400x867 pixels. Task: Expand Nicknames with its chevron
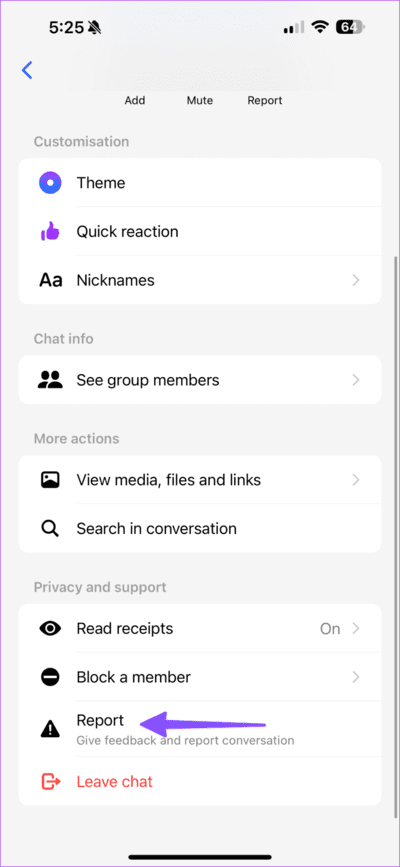coord(356,280)
